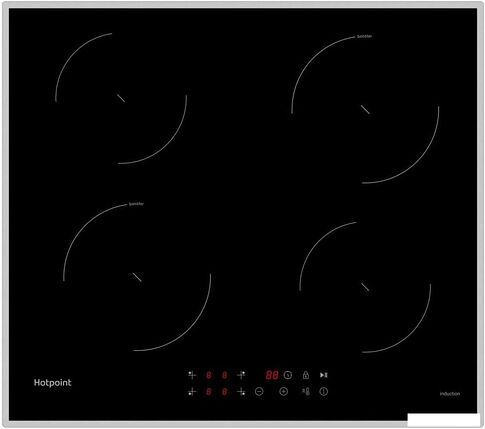The image size is (485, 429).
Task: Click the booster label on front-left zone
Action: [136, 204]
